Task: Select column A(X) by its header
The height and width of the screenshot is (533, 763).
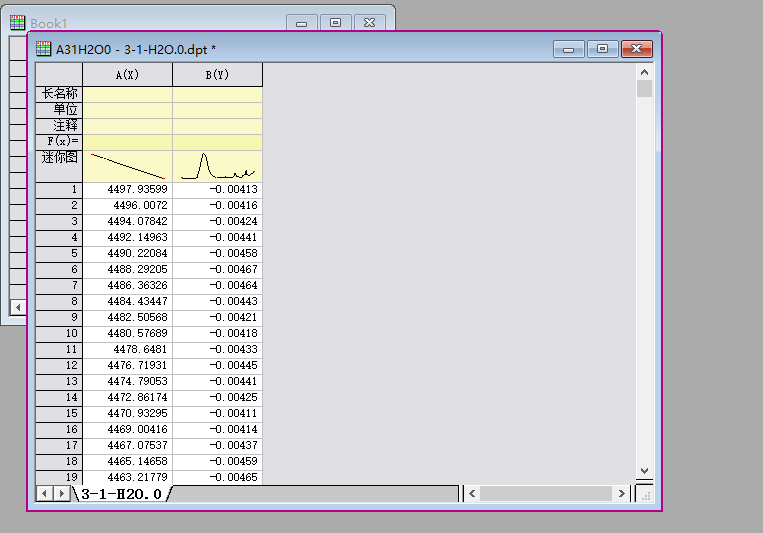Action: tap(127, 75)
